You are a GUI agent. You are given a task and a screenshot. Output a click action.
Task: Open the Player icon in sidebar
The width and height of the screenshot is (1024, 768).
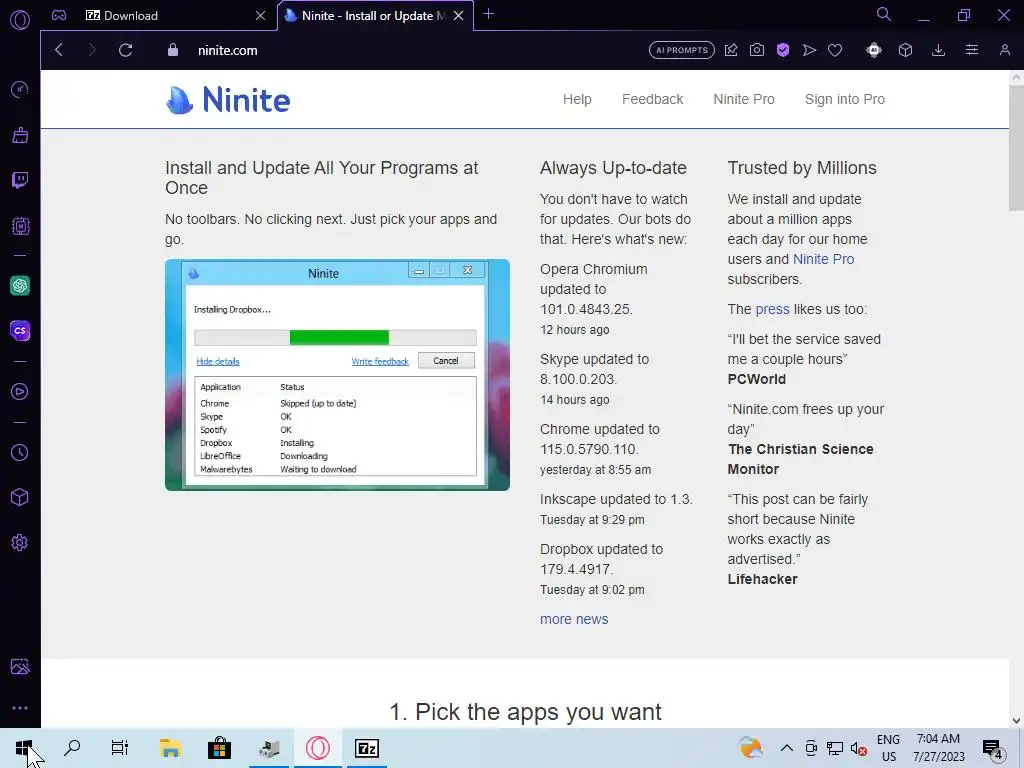tap(20, 392)
